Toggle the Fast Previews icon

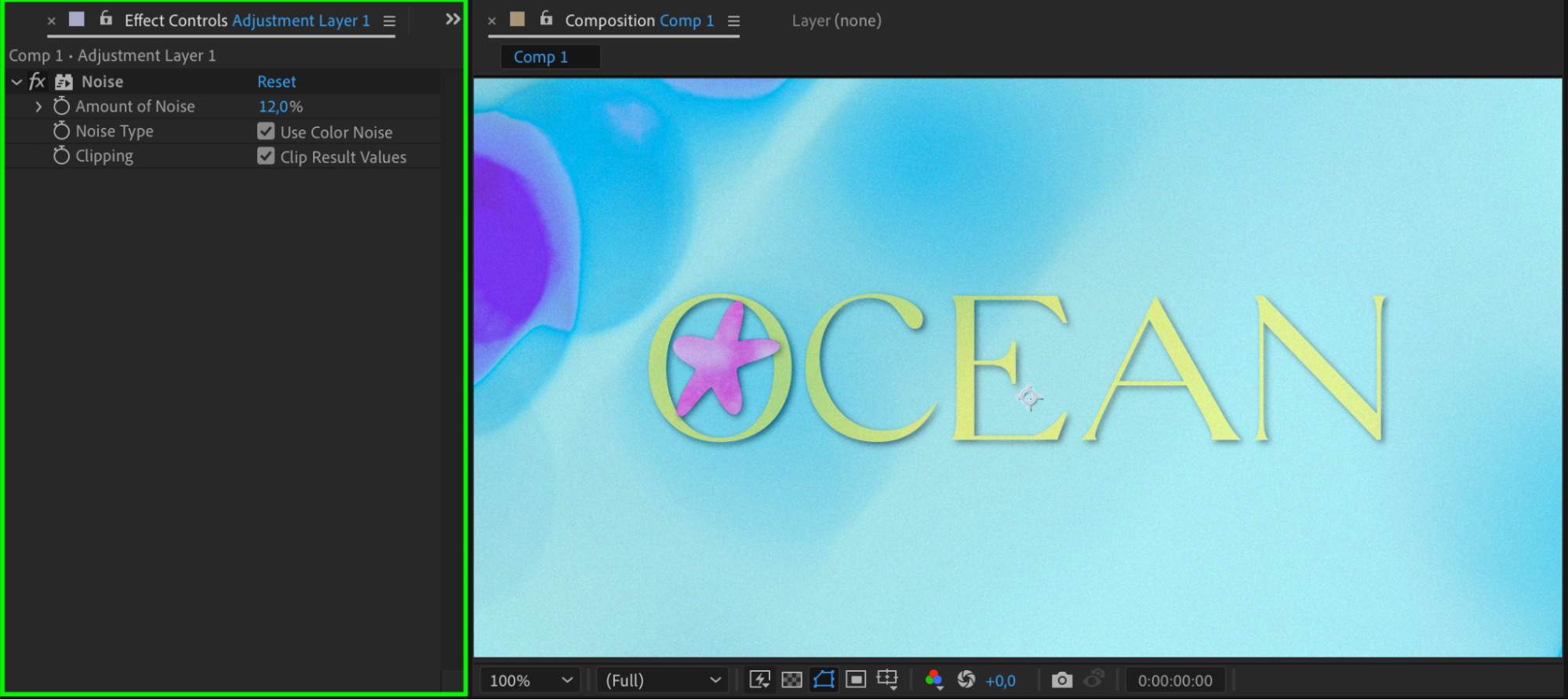[759, 680]
